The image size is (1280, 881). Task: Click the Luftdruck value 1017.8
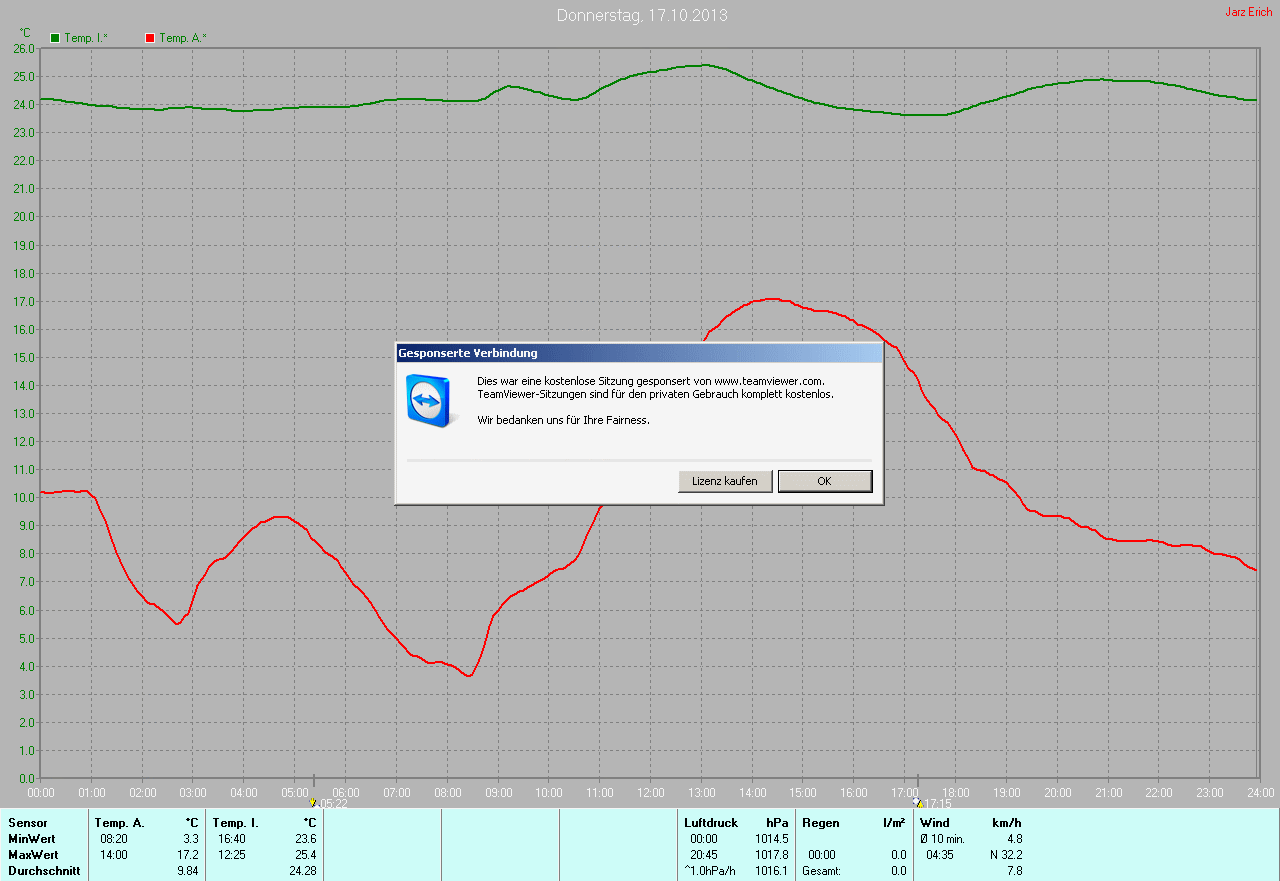tap(771, 855)
